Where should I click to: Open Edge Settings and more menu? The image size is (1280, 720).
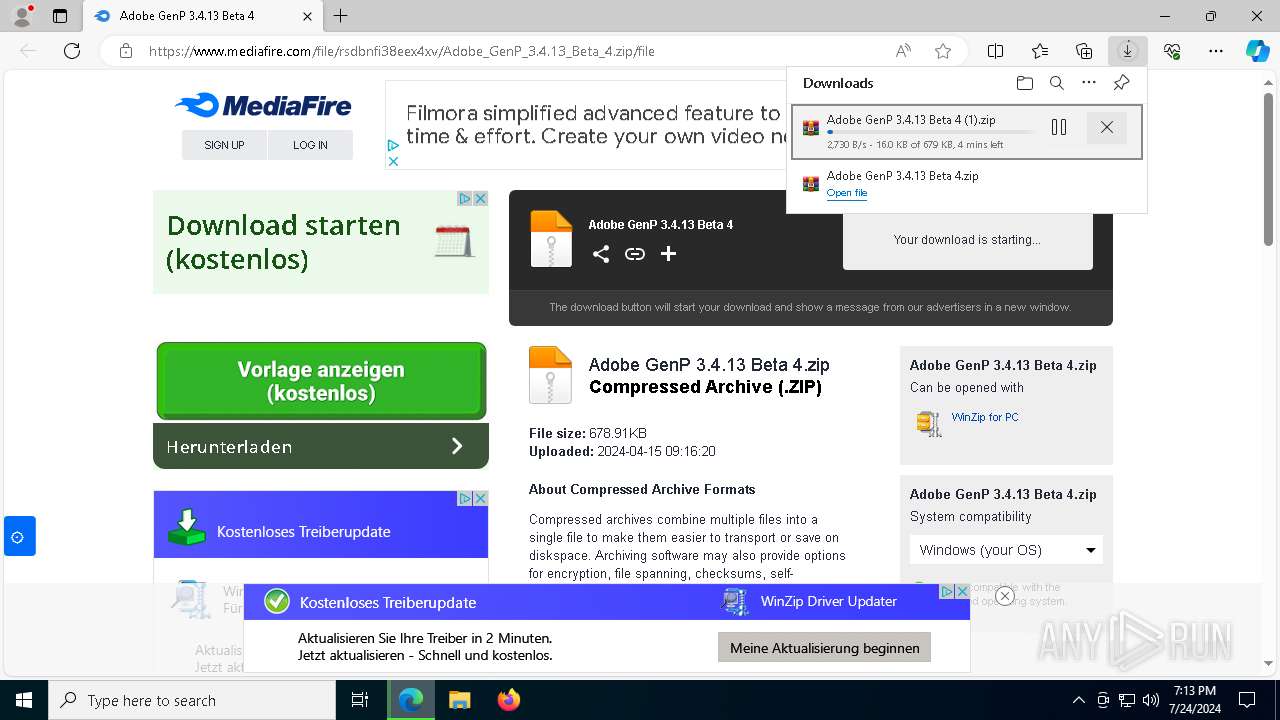click(x=1216, y=51)
